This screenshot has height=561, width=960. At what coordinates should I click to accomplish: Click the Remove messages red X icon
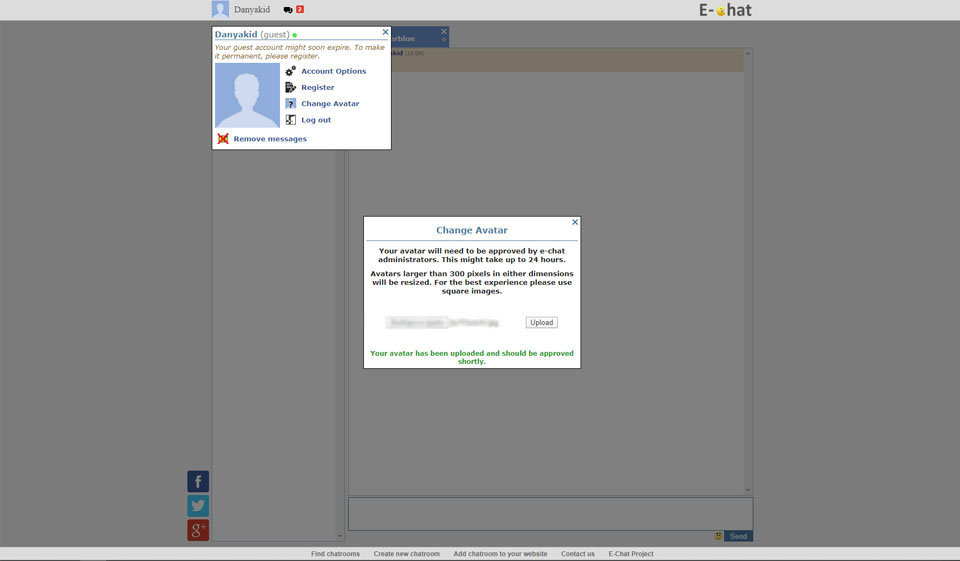[x=223, y=139]
